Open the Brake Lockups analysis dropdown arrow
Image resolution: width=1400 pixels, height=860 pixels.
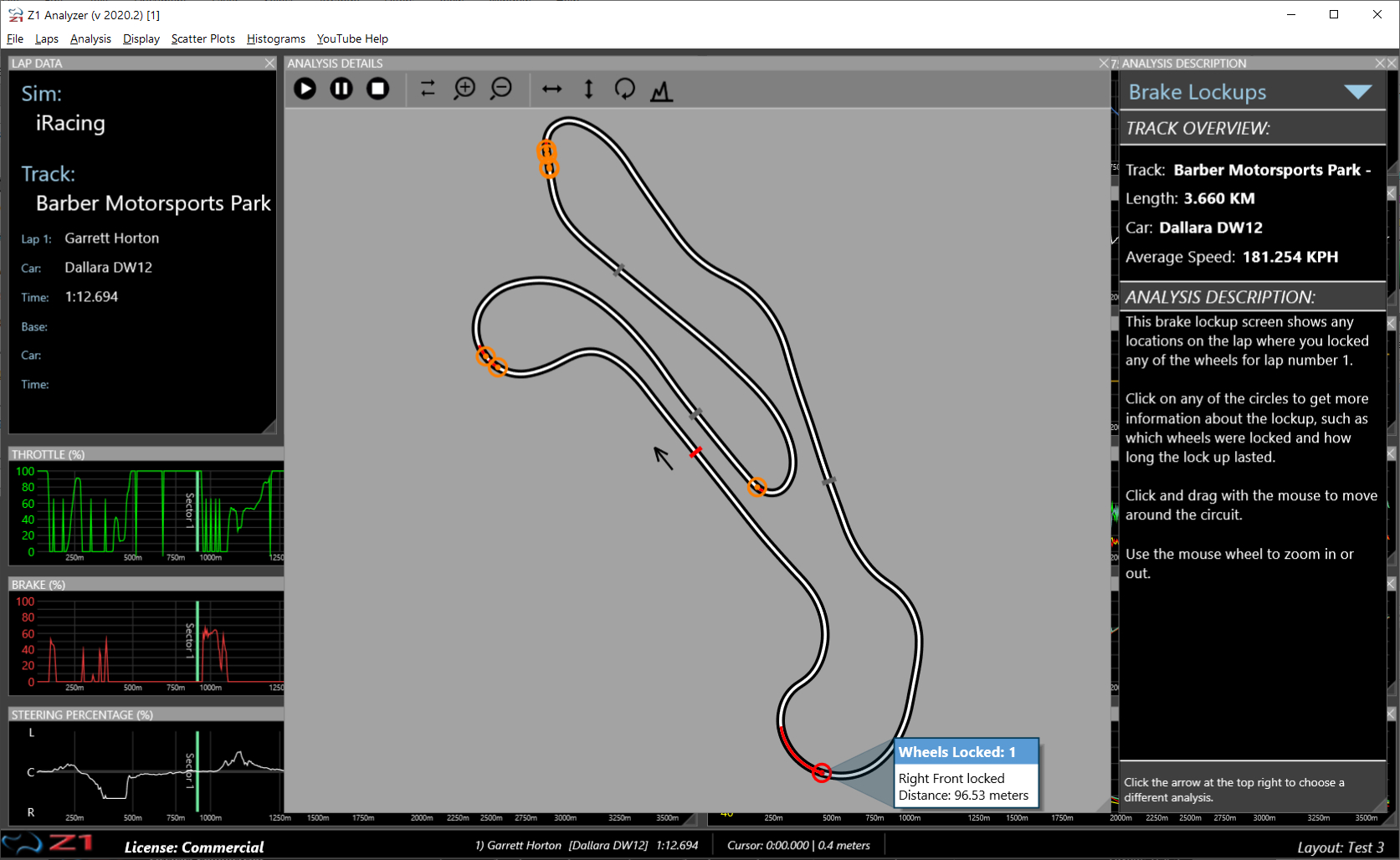1357,92
